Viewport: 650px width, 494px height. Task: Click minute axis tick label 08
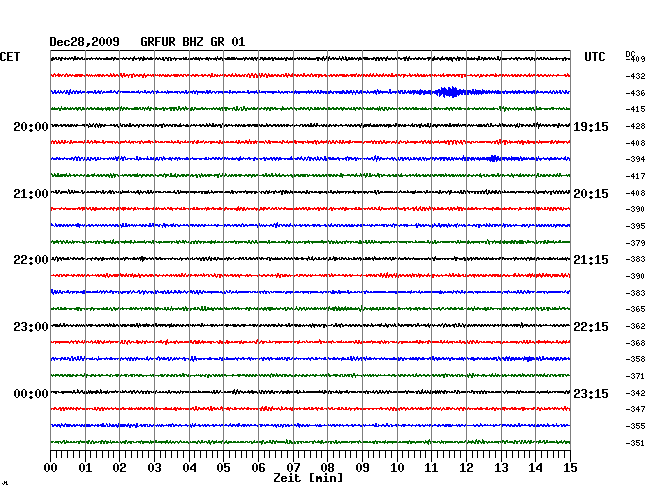327,468
